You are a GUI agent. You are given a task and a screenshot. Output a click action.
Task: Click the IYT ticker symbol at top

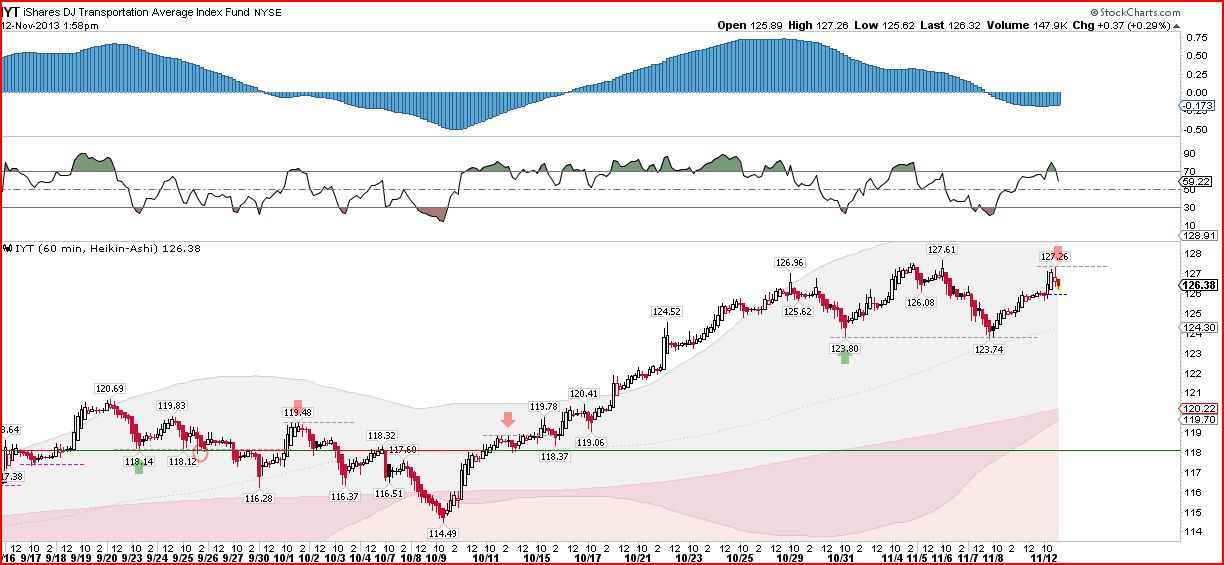pyautogui.click(x=9, y=11)
